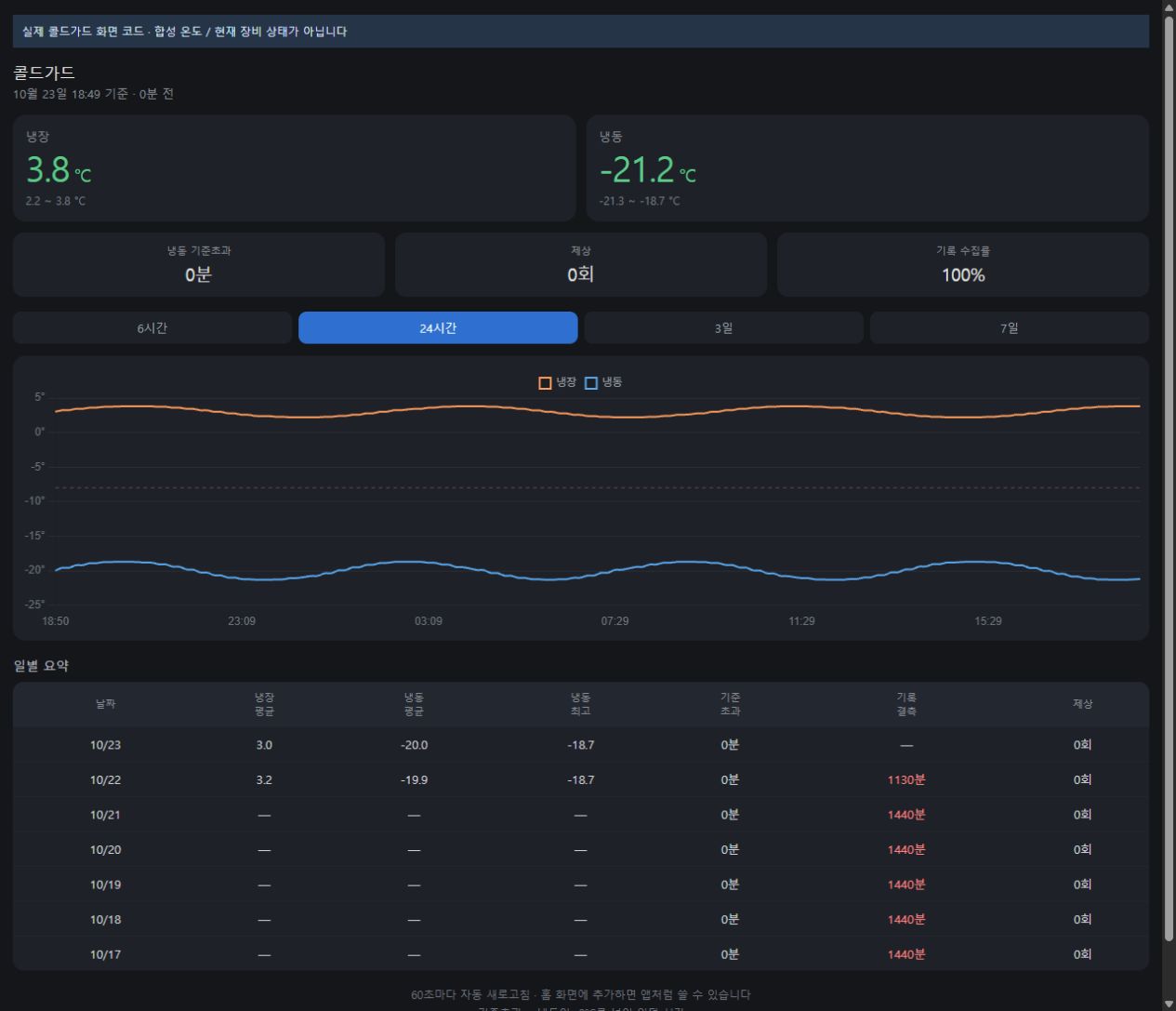This screenshot has width=1176, height=1011.
Task: Click the 60초마다 자동 새로고침 footer note
Action: coord(581,995)
